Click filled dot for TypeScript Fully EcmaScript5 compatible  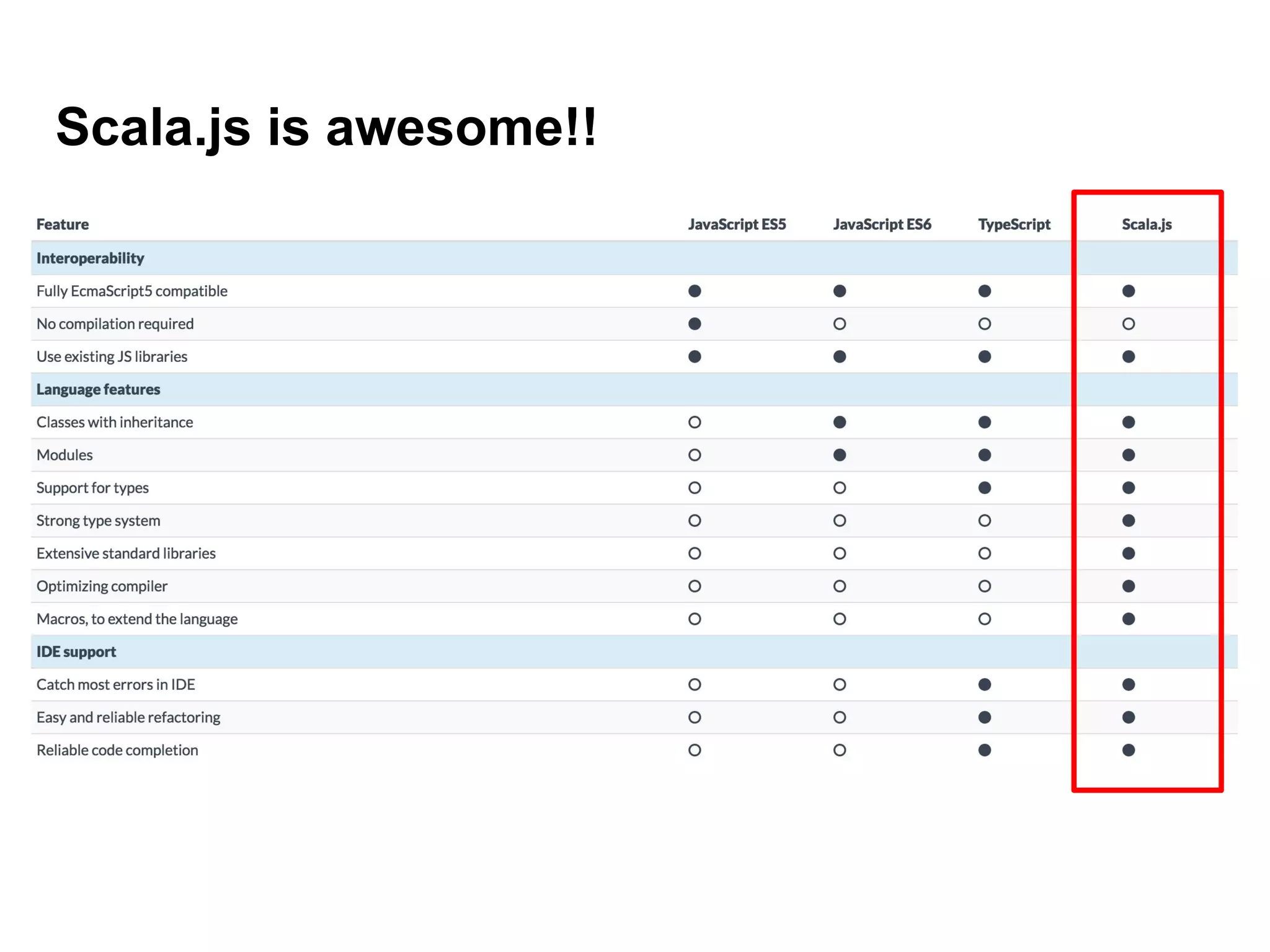click(985, 291)
